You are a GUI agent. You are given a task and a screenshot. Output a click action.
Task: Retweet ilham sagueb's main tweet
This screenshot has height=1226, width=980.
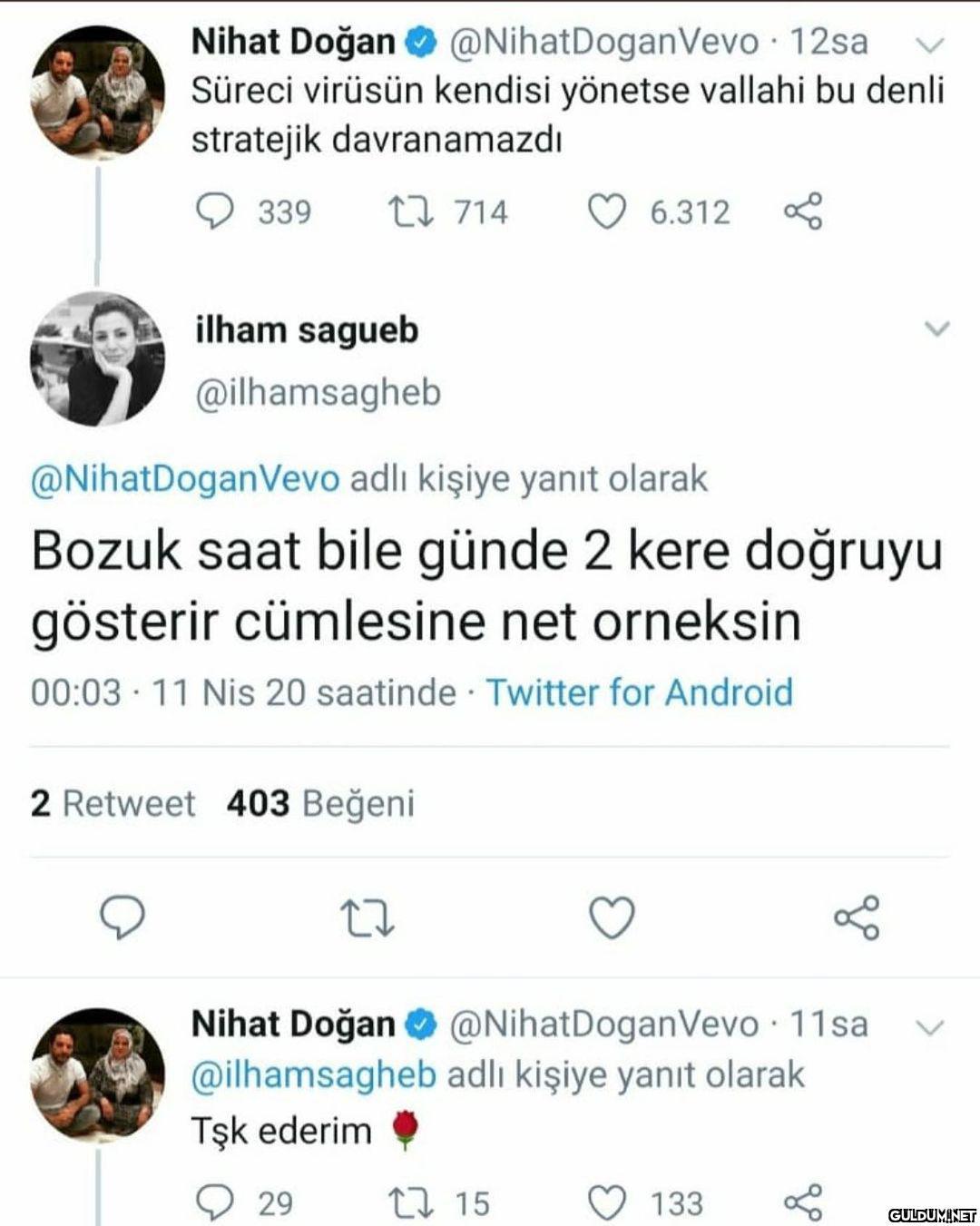367,917
